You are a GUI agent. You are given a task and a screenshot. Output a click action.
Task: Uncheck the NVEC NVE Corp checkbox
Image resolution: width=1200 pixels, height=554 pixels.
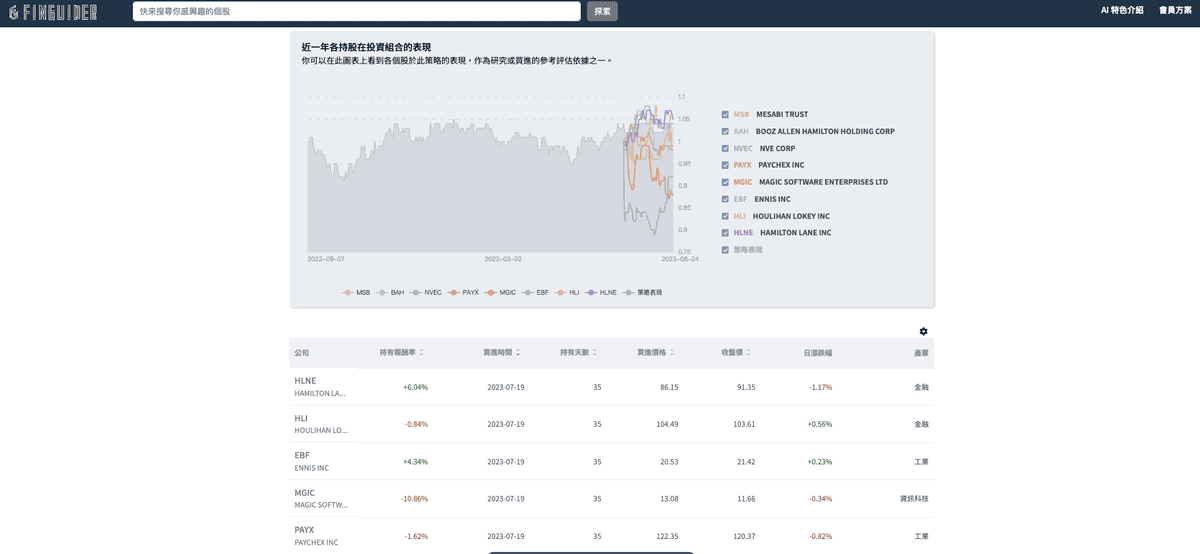[725, 148]
